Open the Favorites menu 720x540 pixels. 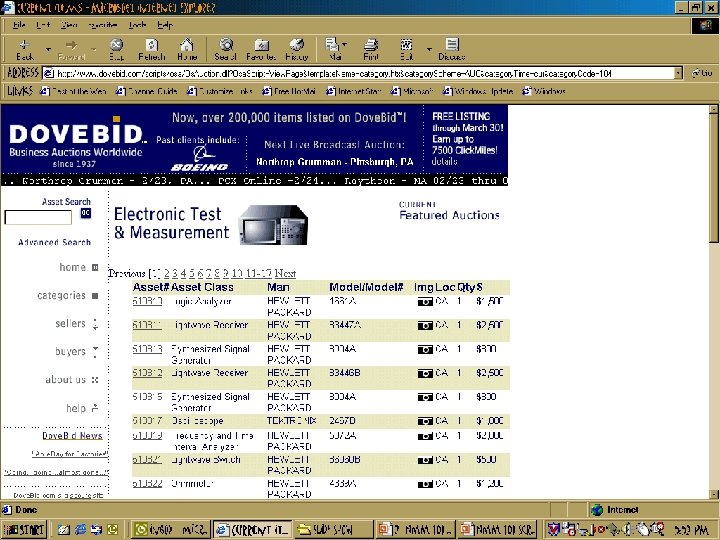pos(103,25)
